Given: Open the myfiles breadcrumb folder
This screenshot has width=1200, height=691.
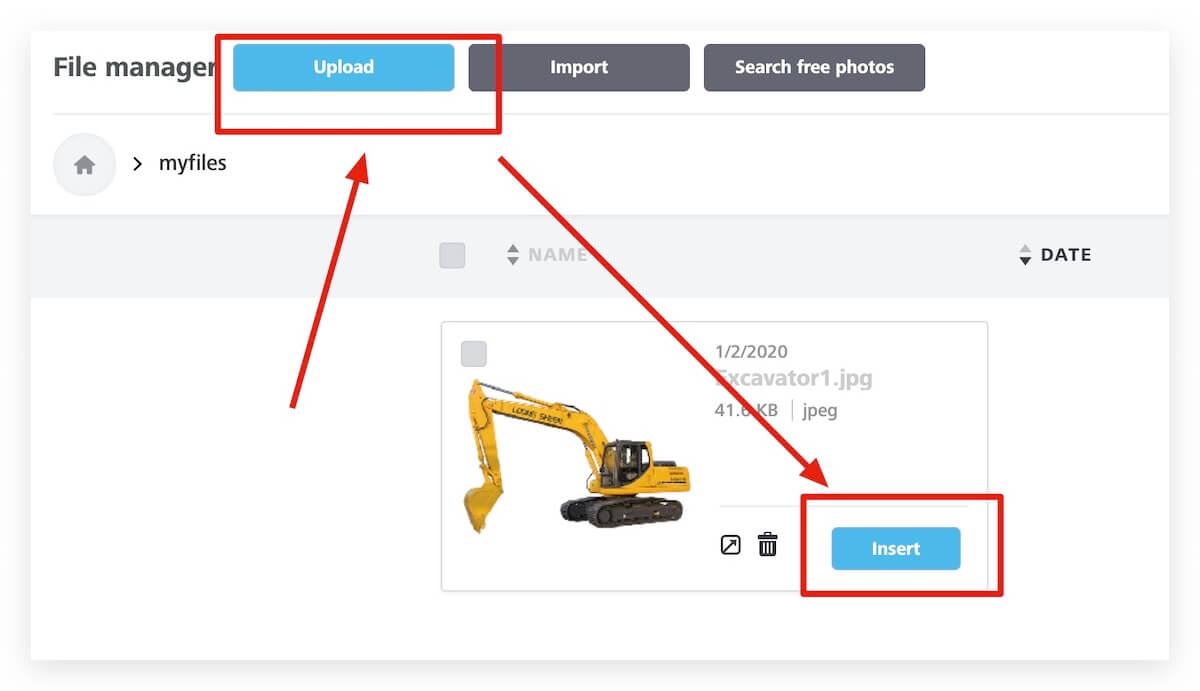Looking at the screenshot, I should tap(193, 163).
